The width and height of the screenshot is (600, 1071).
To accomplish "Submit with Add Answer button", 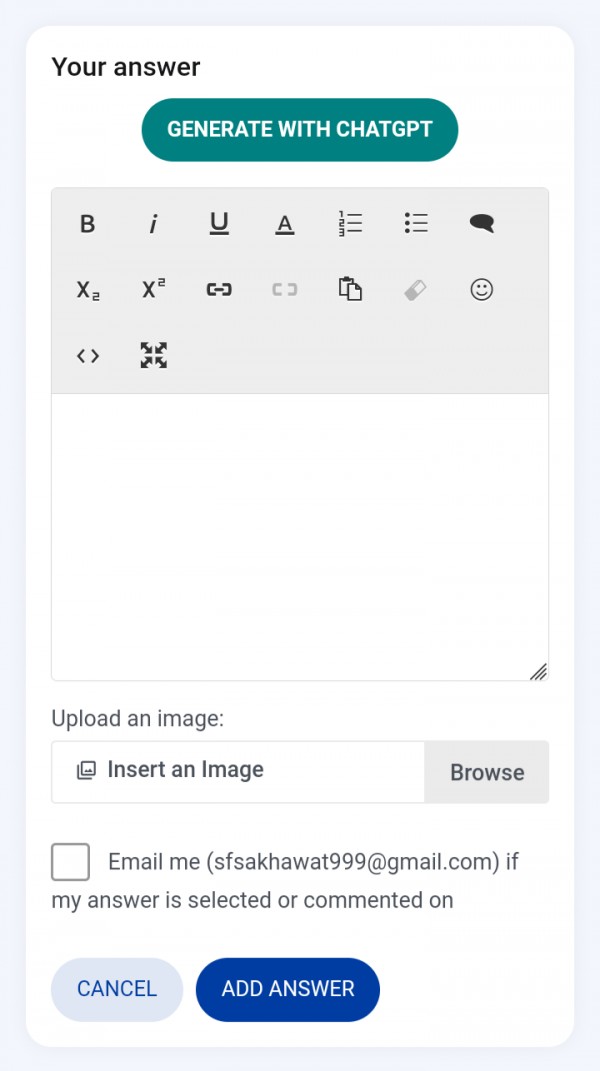I will (288, 989).
